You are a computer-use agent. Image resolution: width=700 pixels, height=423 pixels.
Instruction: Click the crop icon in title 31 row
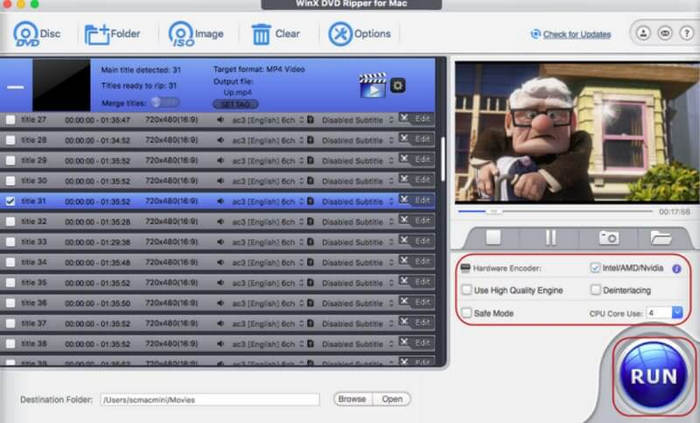pyautogui.click(x=404, y=199)
